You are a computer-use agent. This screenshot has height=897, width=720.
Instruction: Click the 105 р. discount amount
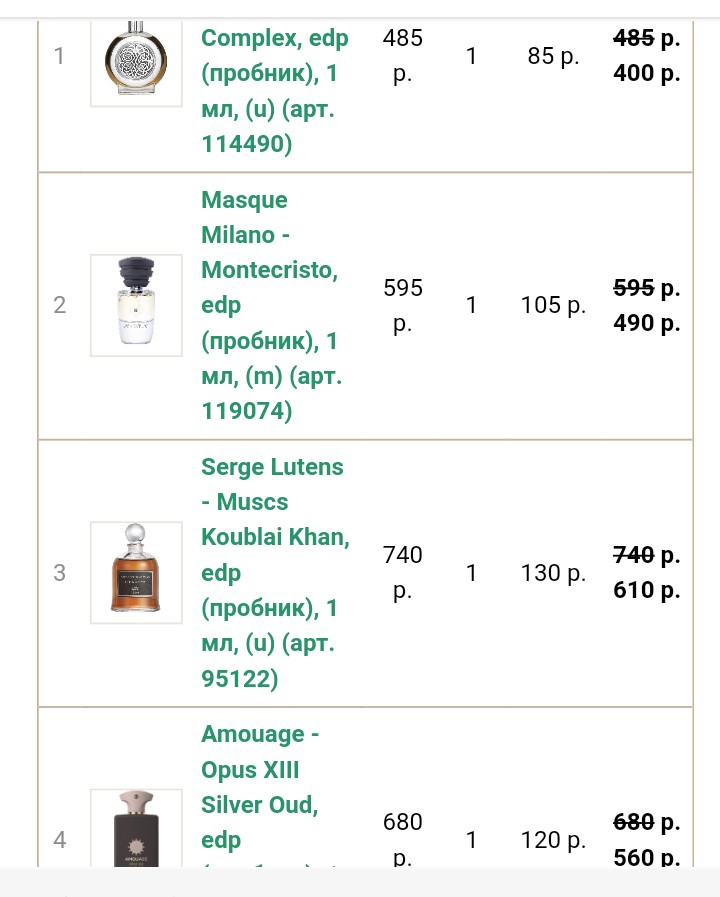[553, 305]
